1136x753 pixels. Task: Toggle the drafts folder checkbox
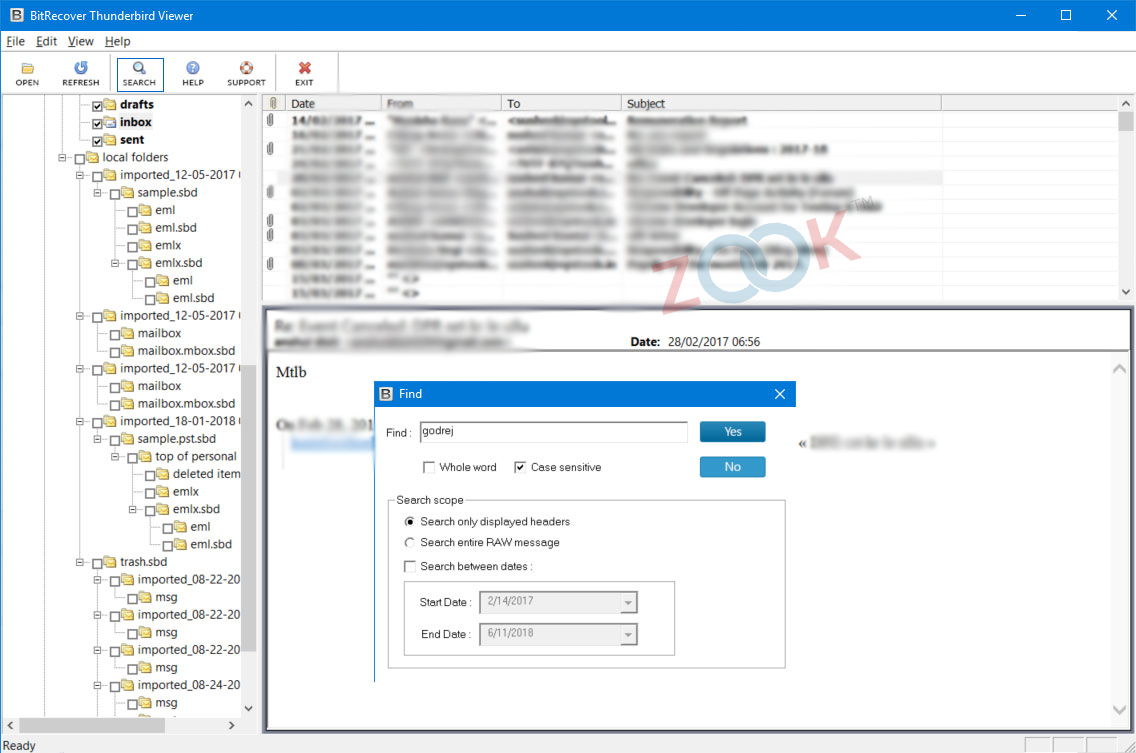coord(97,106)
